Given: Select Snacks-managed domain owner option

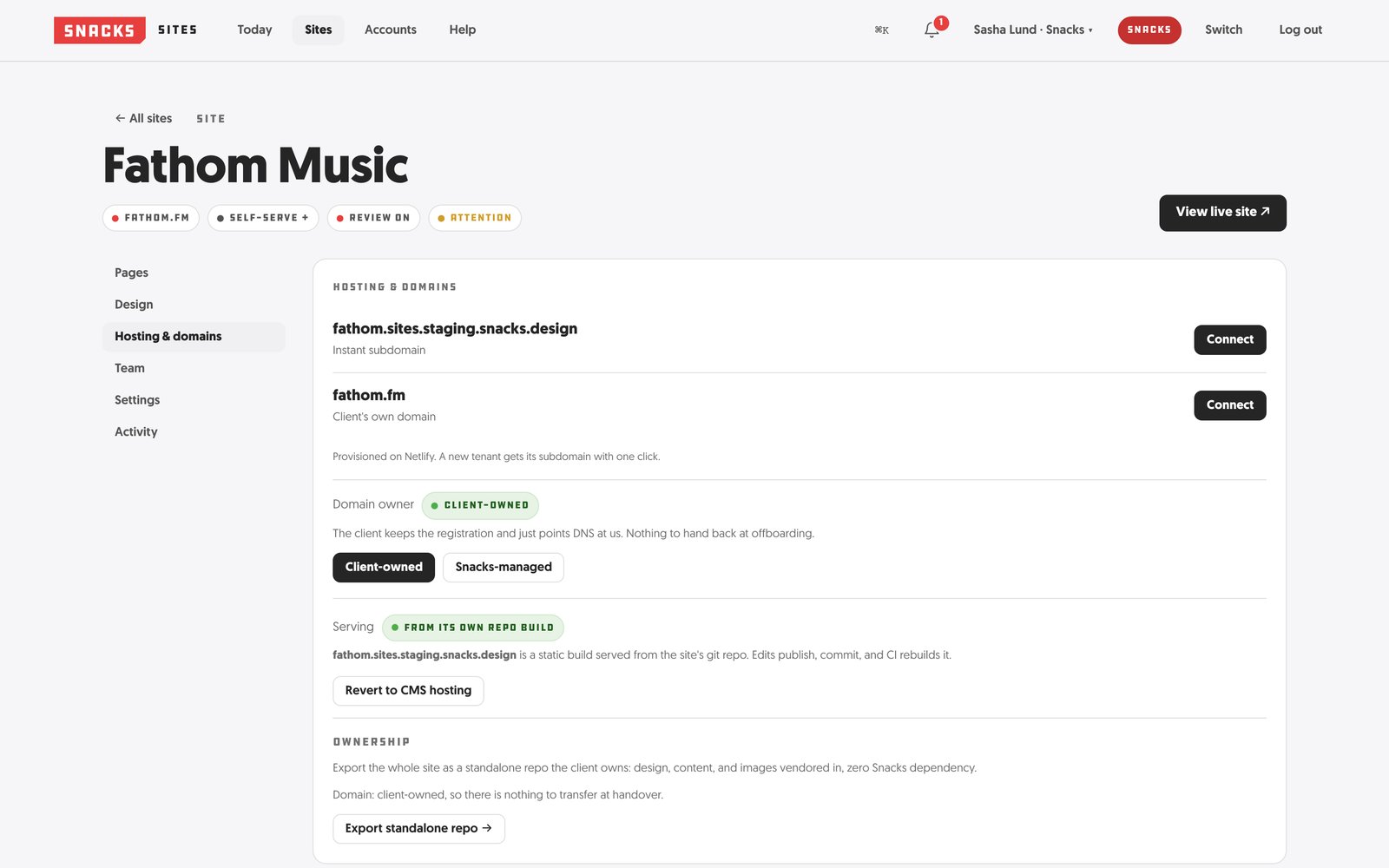Looking at the screenshot, I should (504, 568).
